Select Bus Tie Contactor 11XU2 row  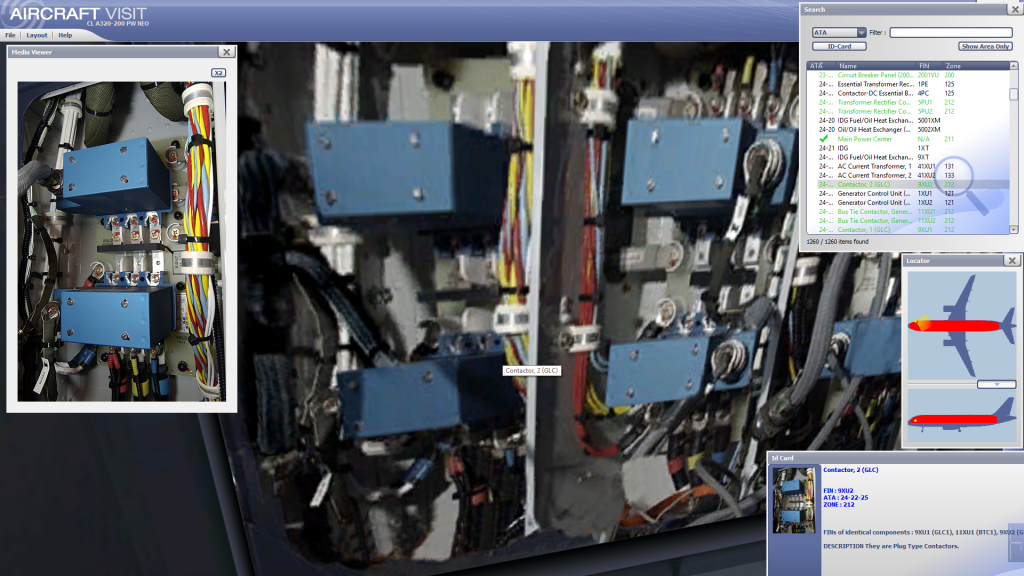tap(908, 221)
